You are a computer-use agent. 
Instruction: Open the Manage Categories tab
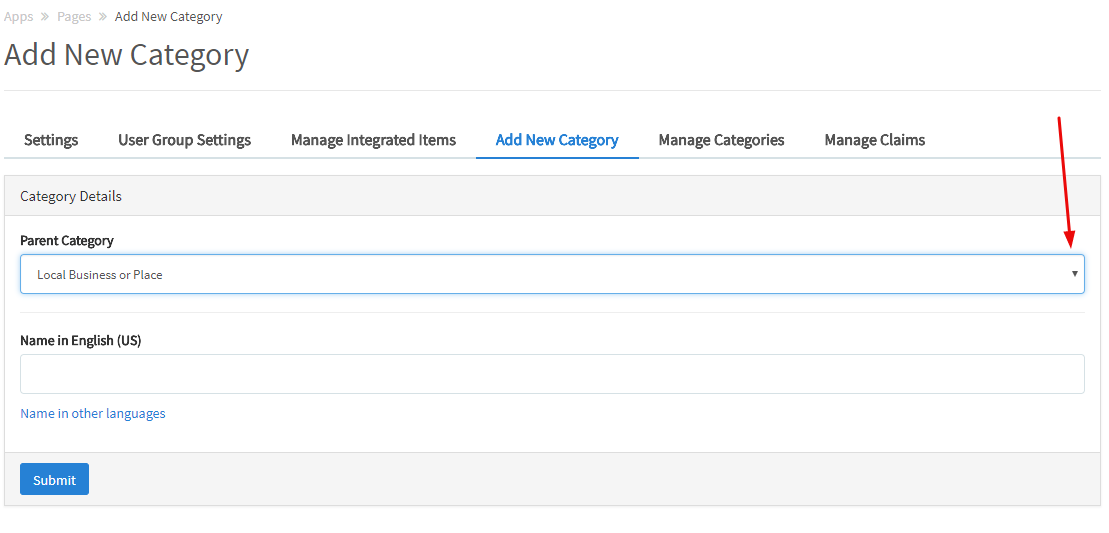pyautogui.click(x=721, y=140)
